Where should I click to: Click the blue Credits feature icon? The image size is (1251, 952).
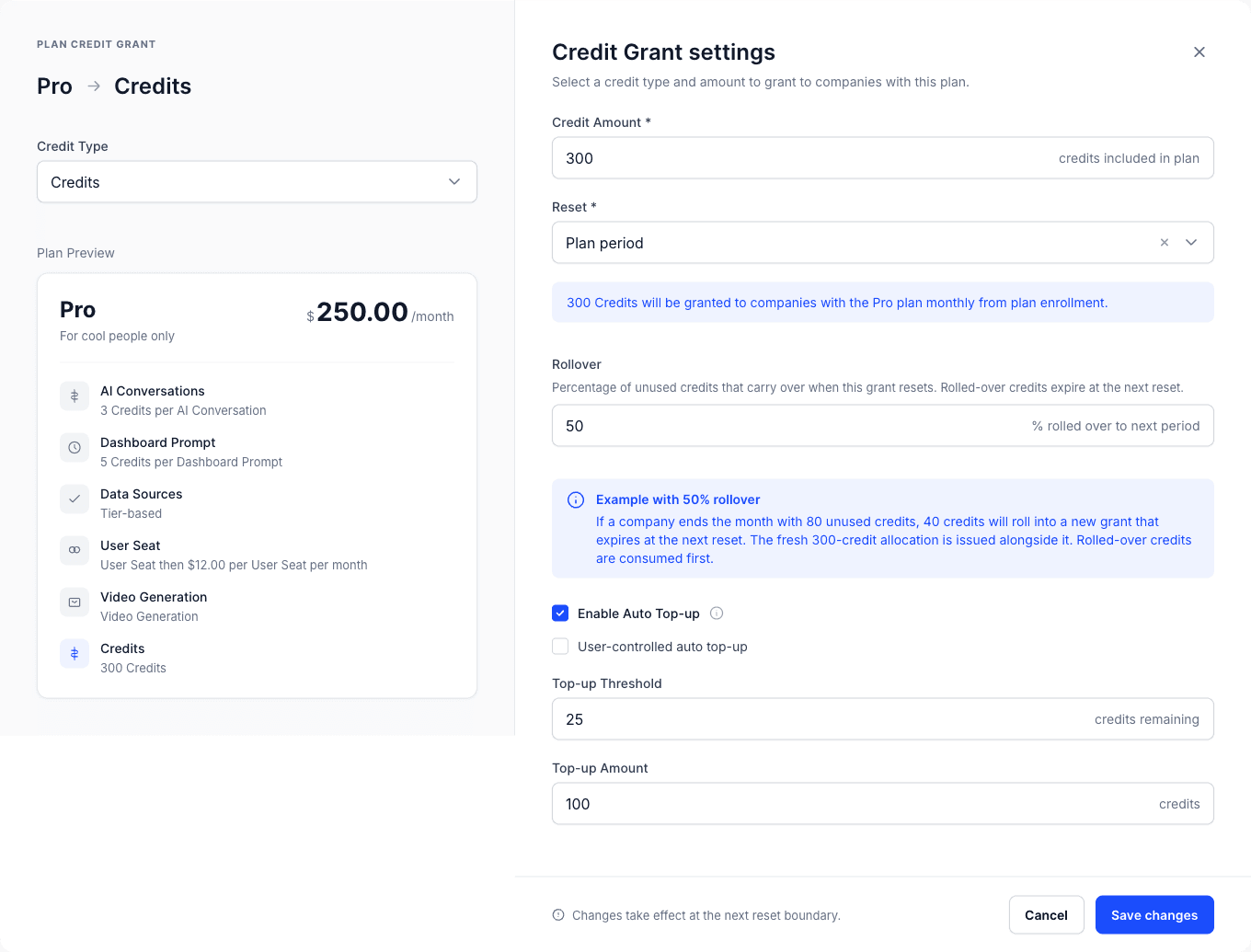click(75, 654)
